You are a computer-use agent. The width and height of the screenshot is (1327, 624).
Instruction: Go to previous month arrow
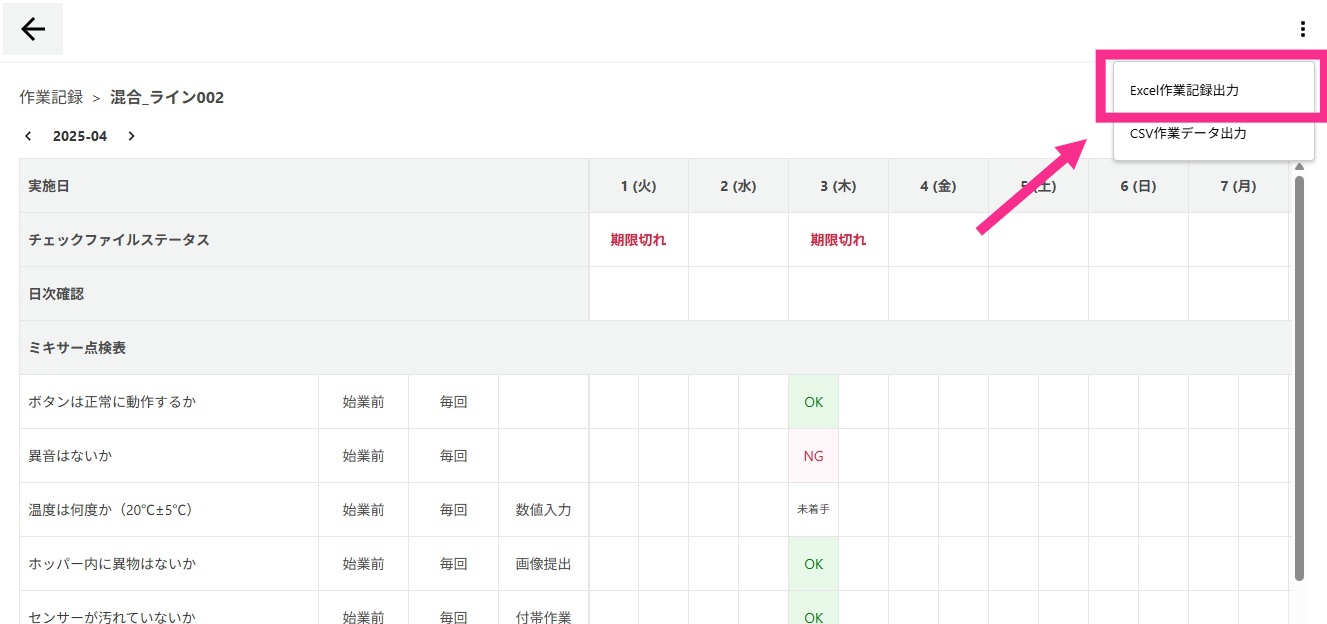[x=28, y=136]
